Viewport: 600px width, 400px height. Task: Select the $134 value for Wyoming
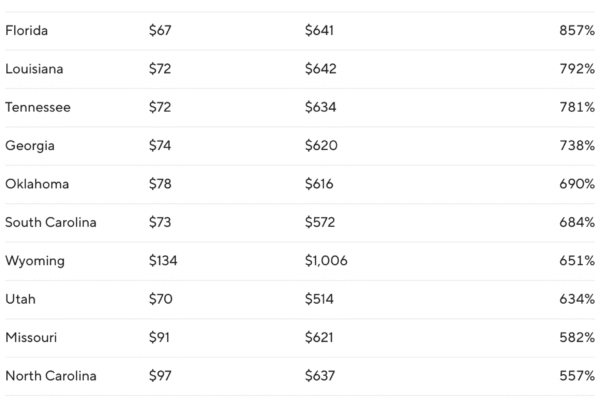[x=163, y=261]
